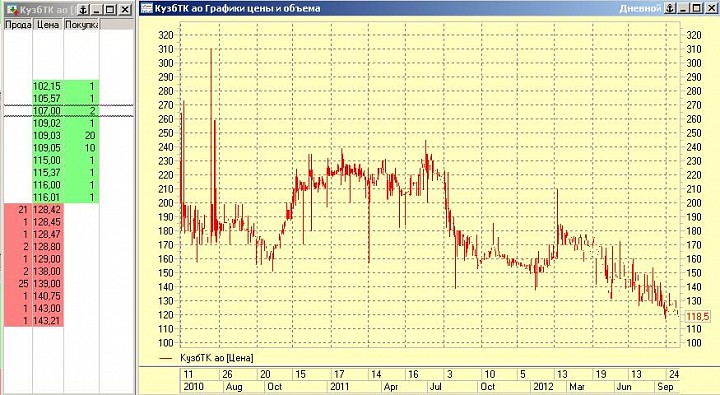The image size is (720, 395).
Task: Click the Покупка column header
Action: [x=81, y=25]
